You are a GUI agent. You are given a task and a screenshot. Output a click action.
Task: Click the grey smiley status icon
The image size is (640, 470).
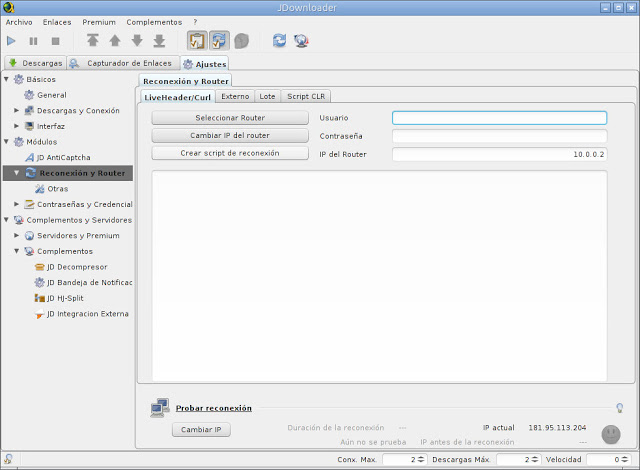pos(611,435)
